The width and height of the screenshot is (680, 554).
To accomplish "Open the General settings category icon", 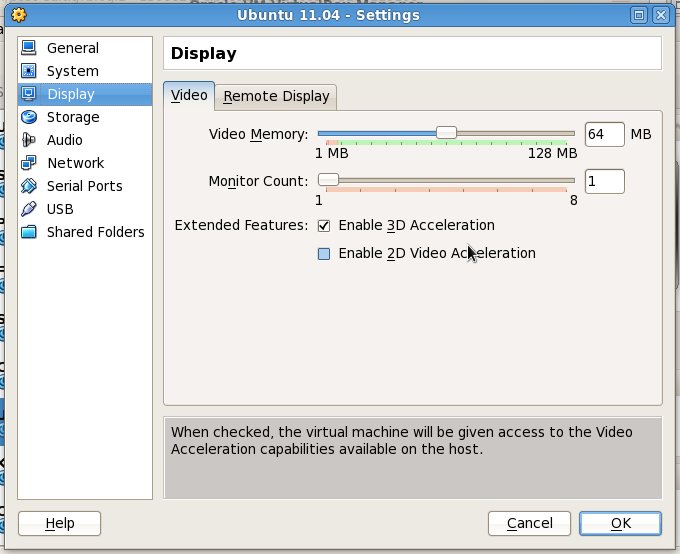I will click(x=28, y=48).
